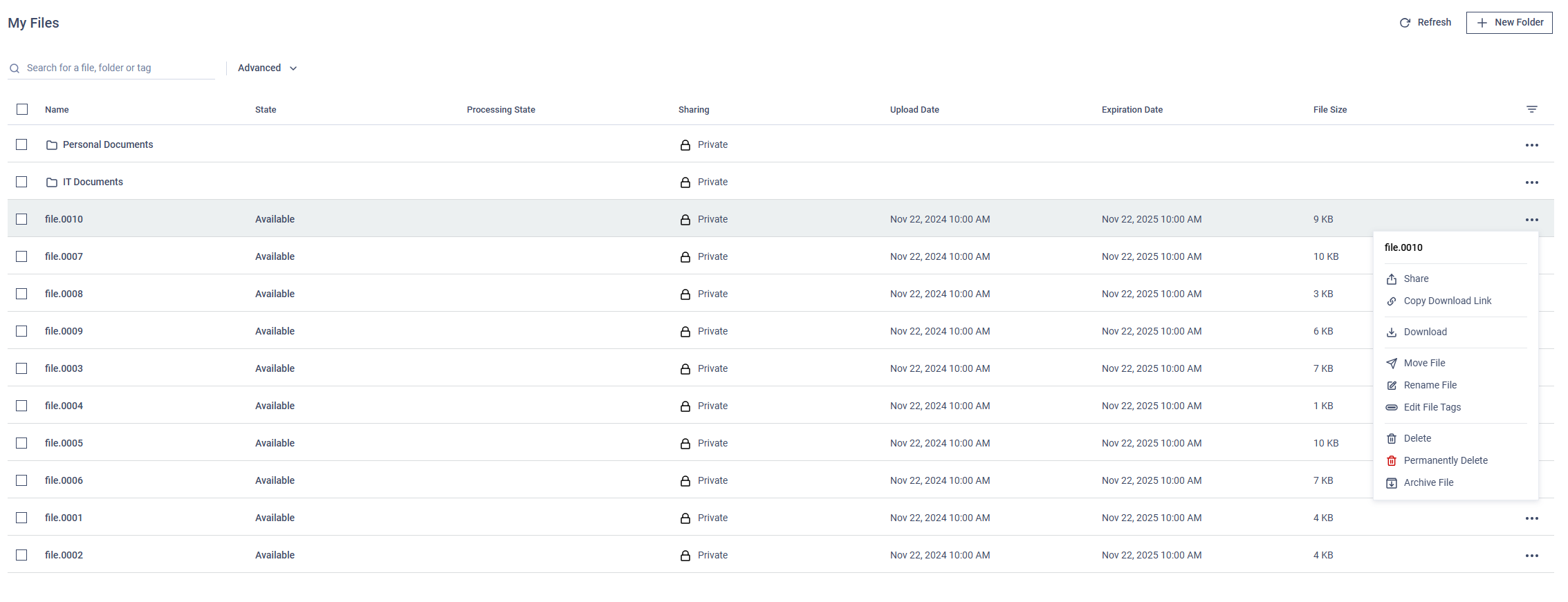Click the Download arrow icon in menu
This screenshot has width=1568, height=602.
point(1392,332)
